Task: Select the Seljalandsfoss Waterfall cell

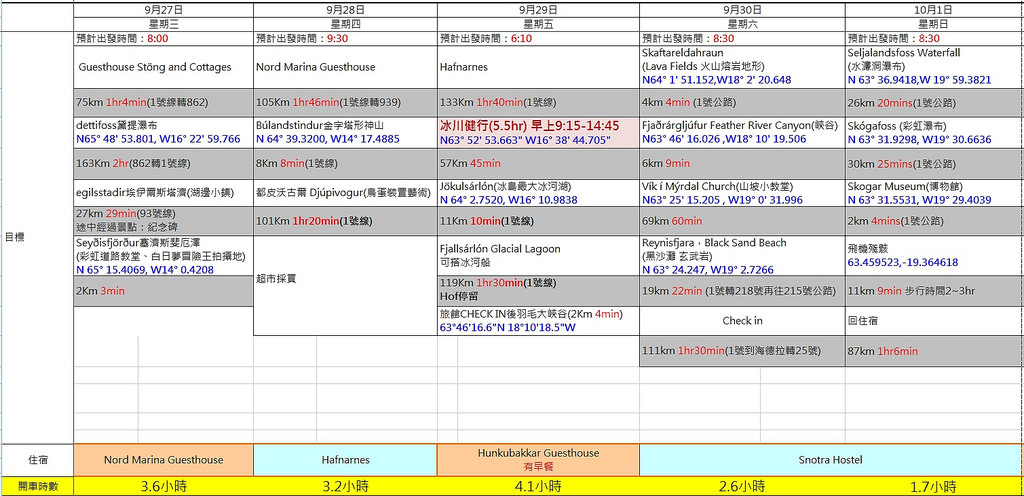Action: click(935, 67)
